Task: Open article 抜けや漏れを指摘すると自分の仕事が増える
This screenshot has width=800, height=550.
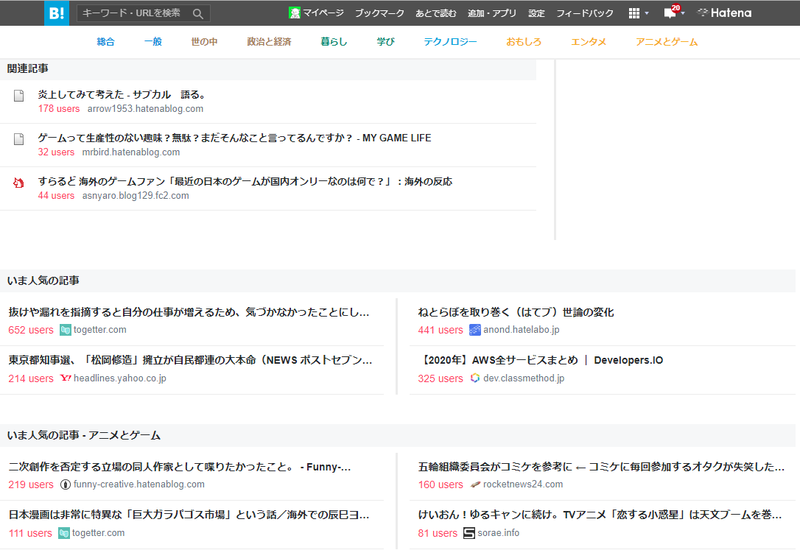Action: pyautogui.click(x=189, y=312)
